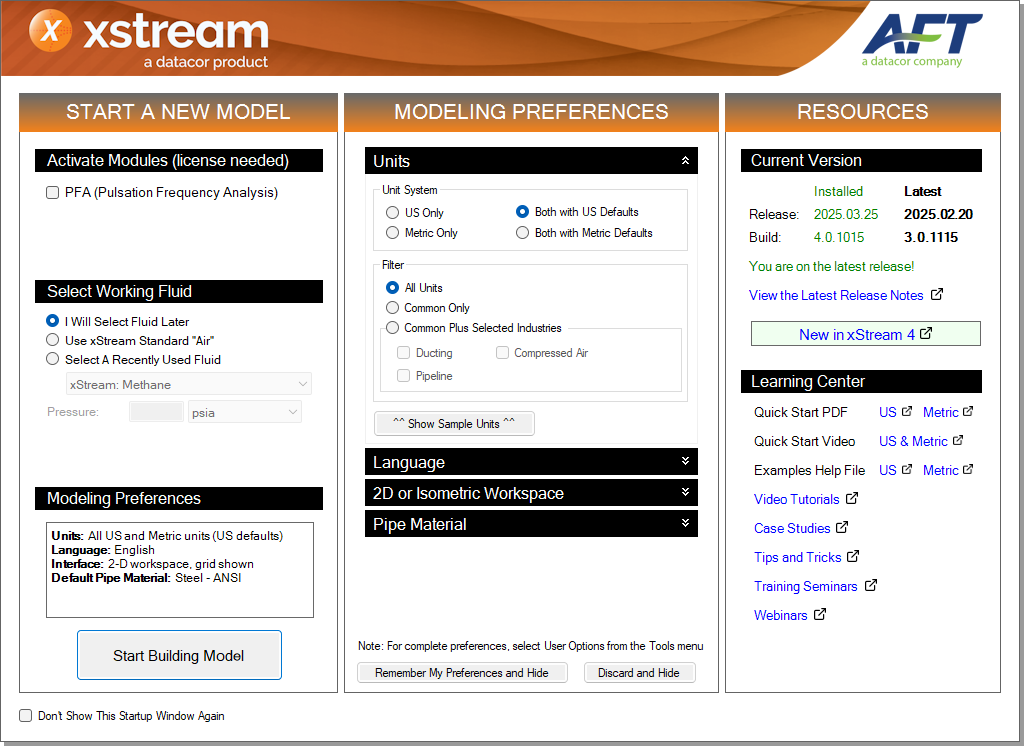Click external-link icon after Examples Help File US
The image size is (1024, 746).
[x=906, y=470]
